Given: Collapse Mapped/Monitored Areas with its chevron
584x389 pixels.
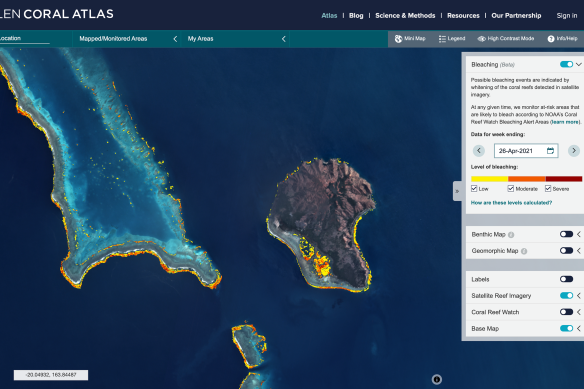Looking at the screenshot, I should (x=175, y=39).
